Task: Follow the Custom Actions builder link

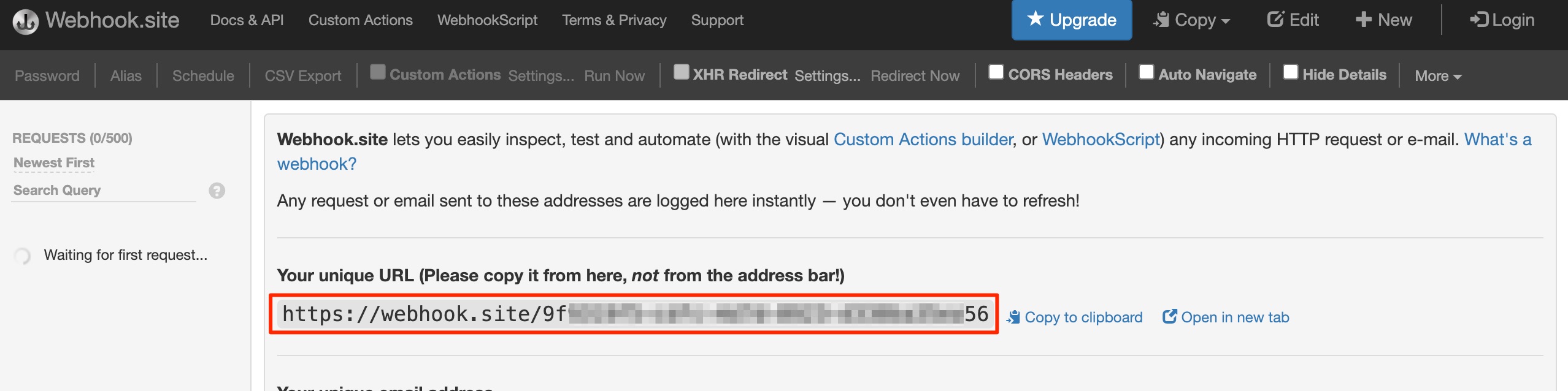Action: pyautogui.click(x=923, y=140)
